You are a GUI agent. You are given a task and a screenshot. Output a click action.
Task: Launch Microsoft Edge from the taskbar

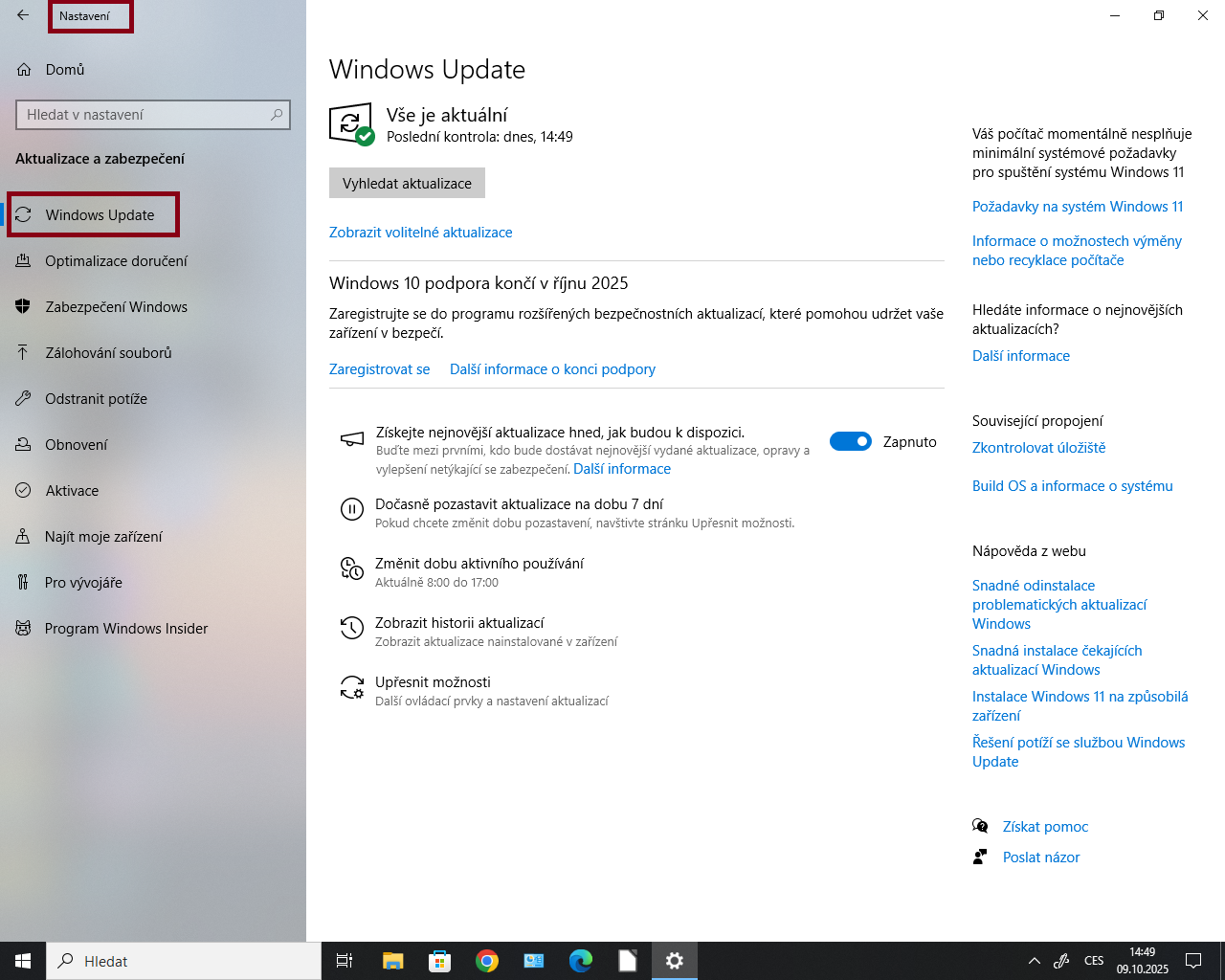pos(581,961)
